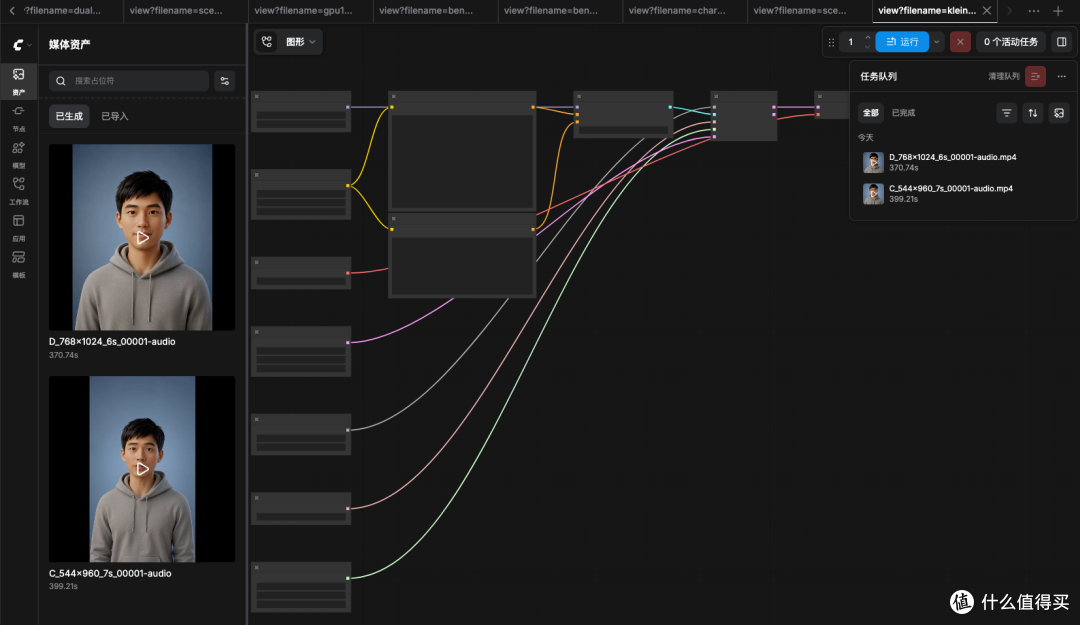
Task: Click the search magnifier icon in media assets
Action: (x=61, y=81)
